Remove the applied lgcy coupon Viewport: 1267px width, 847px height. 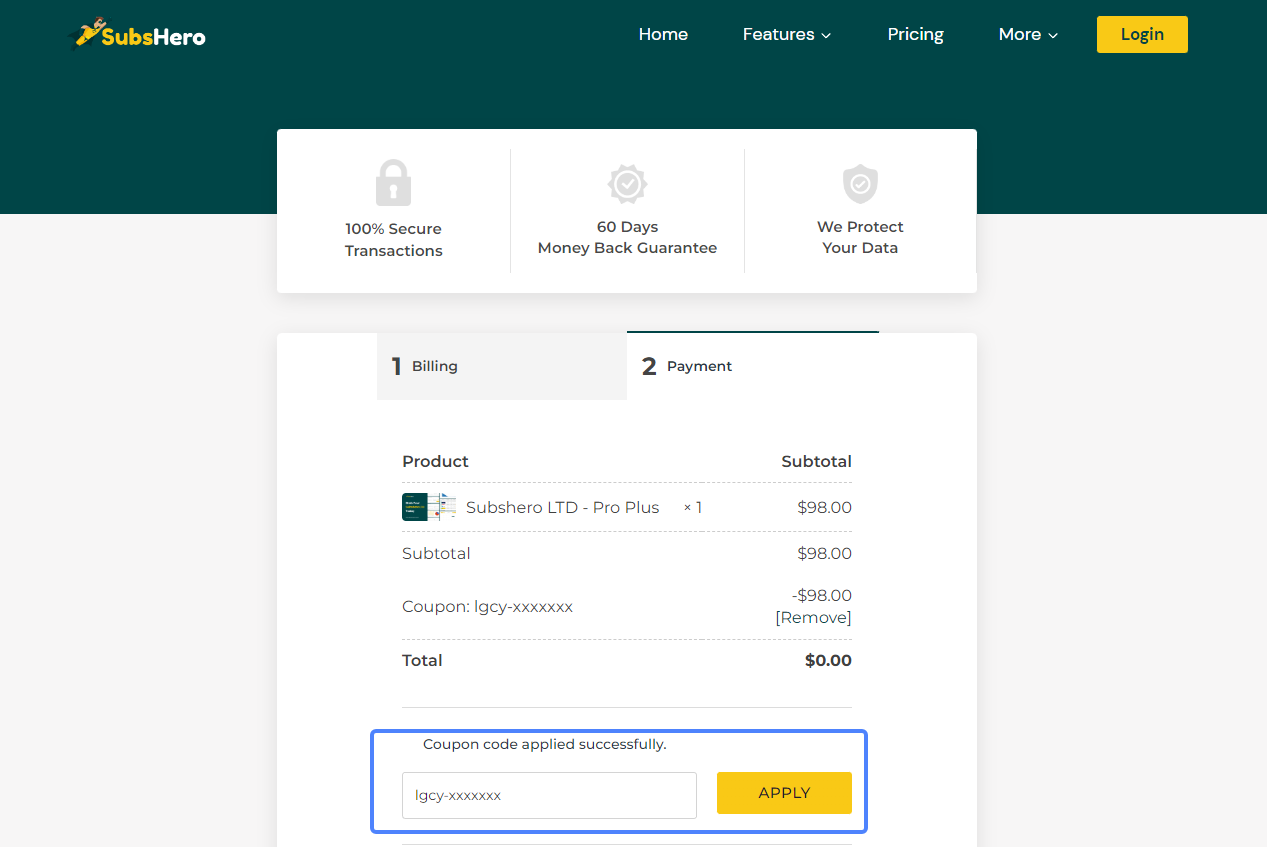click(813, 617)
